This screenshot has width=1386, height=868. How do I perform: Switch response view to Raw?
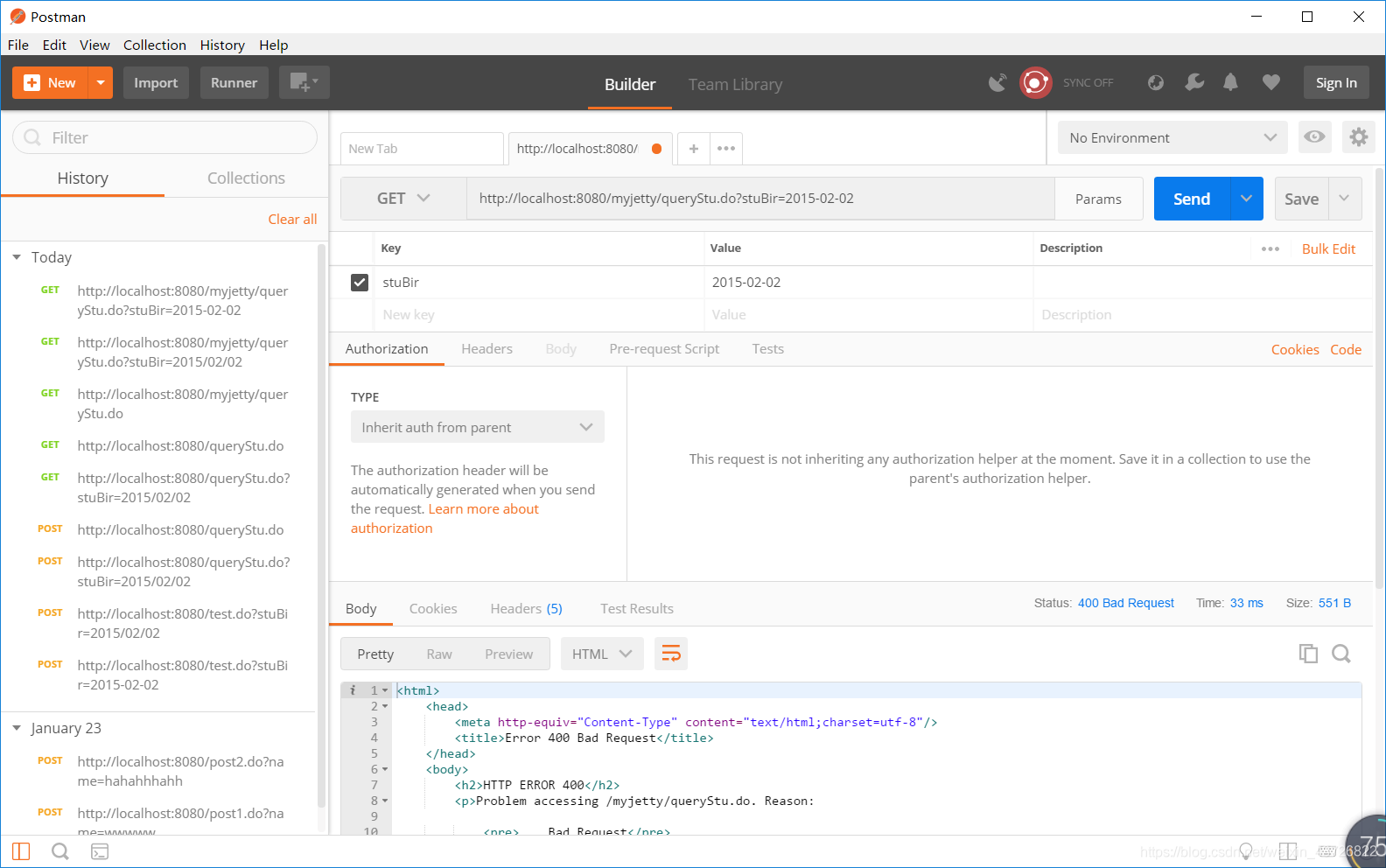point(439,654)
